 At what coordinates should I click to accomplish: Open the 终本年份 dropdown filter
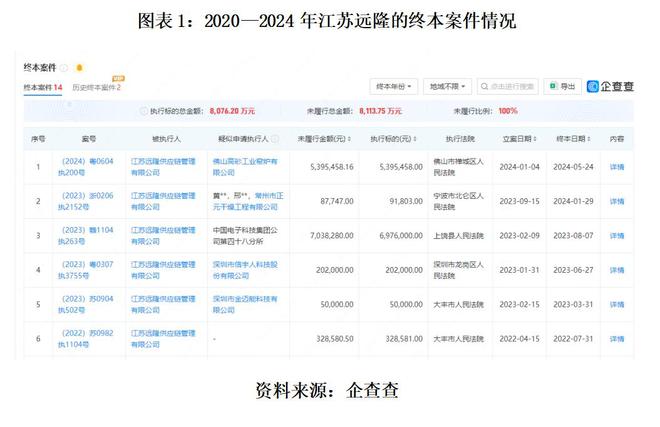coord(394,86)
